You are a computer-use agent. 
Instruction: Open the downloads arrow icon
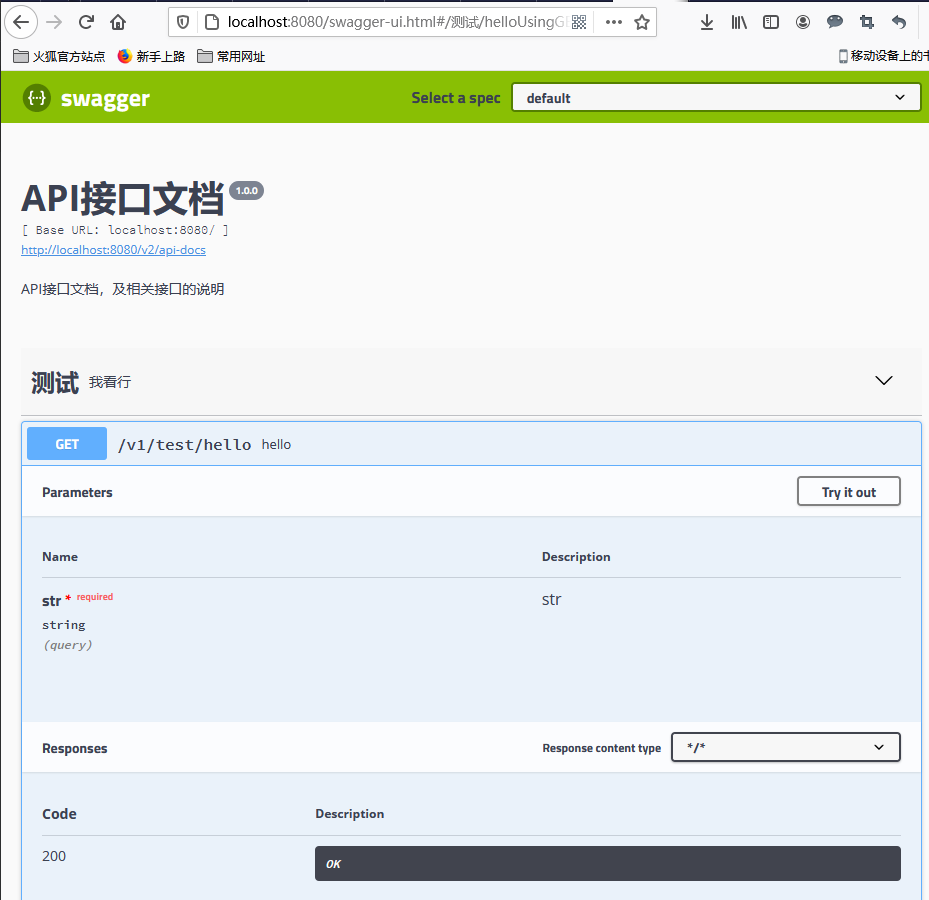click(706, 23)
